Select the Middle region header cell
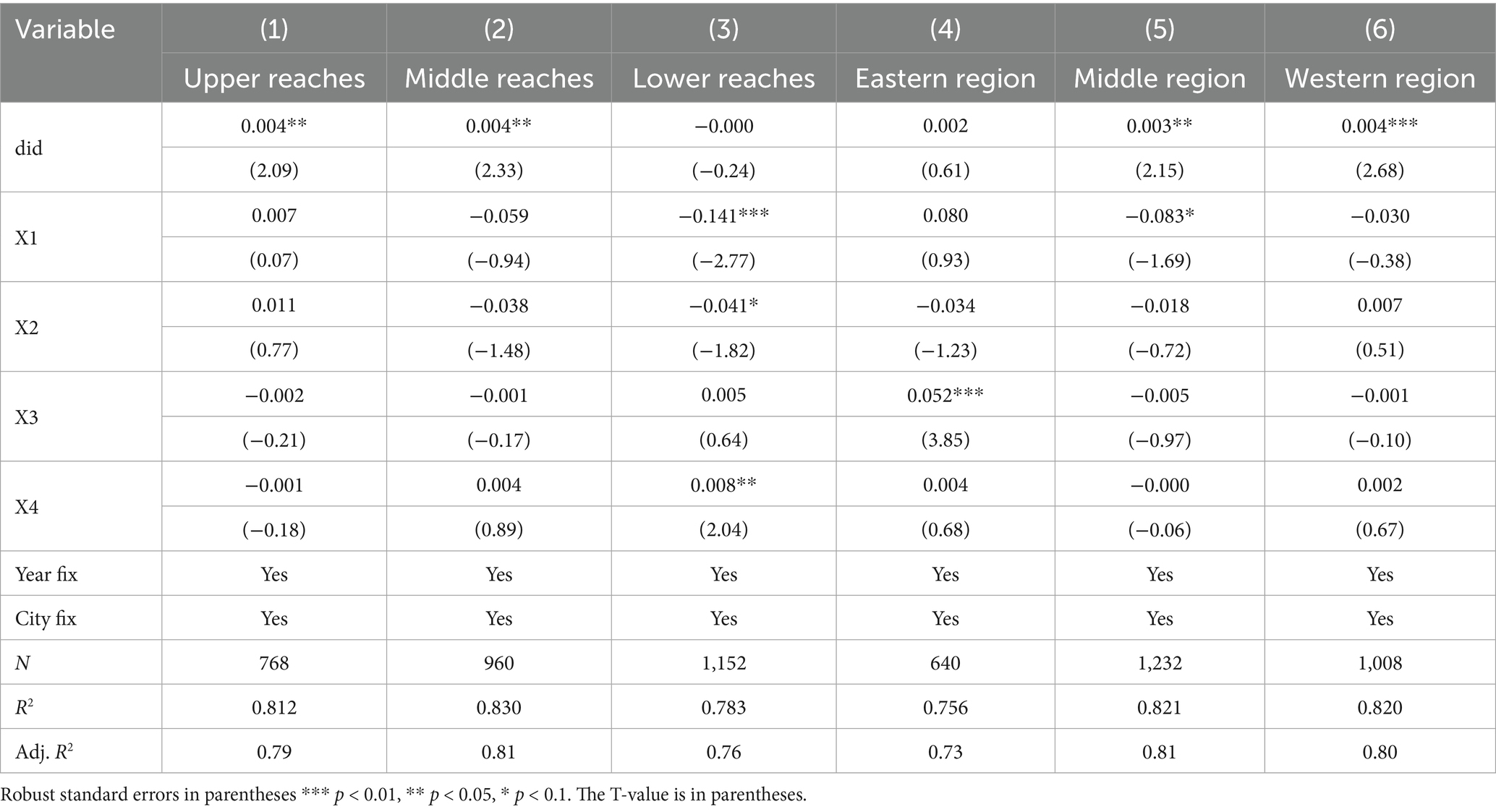1496x812 pixels. coord(1160,78)
